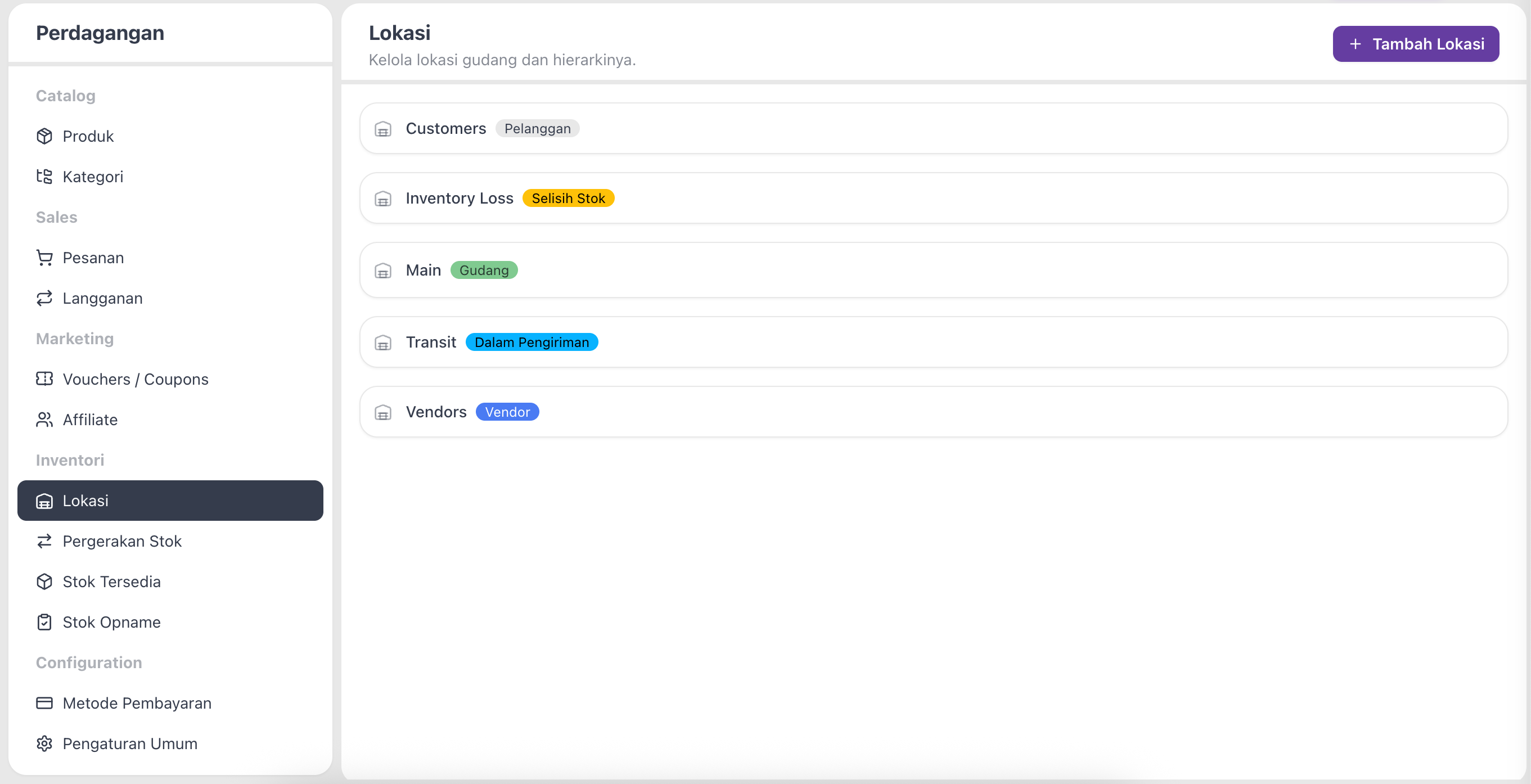Click the Produk box icon in sidebar
1531x784 pixels.
click(44, 136)
